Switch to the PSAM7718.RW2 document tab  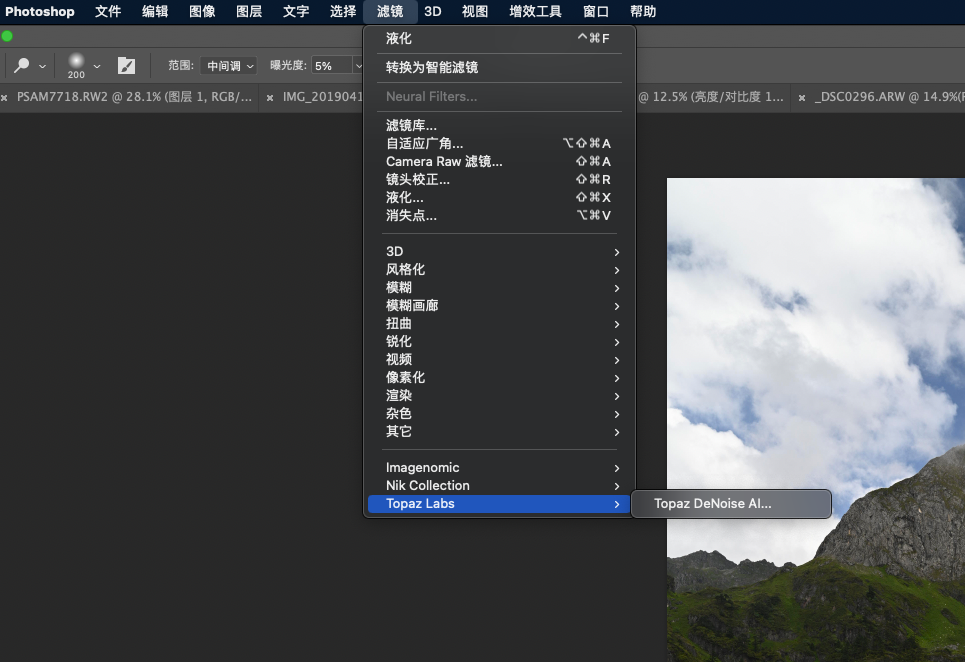coord(134,97)
